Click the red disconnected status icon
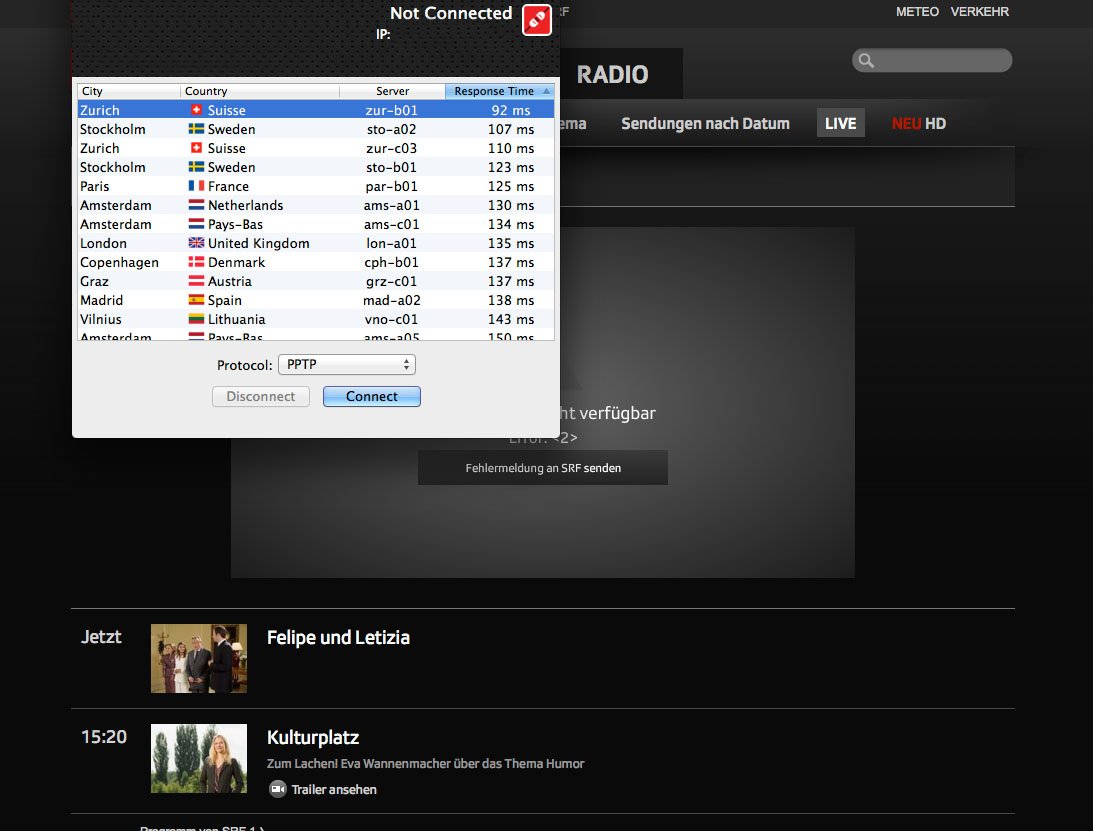This screenshot has height=831, width=1093. pyautogui.click(x=537, y=20)
